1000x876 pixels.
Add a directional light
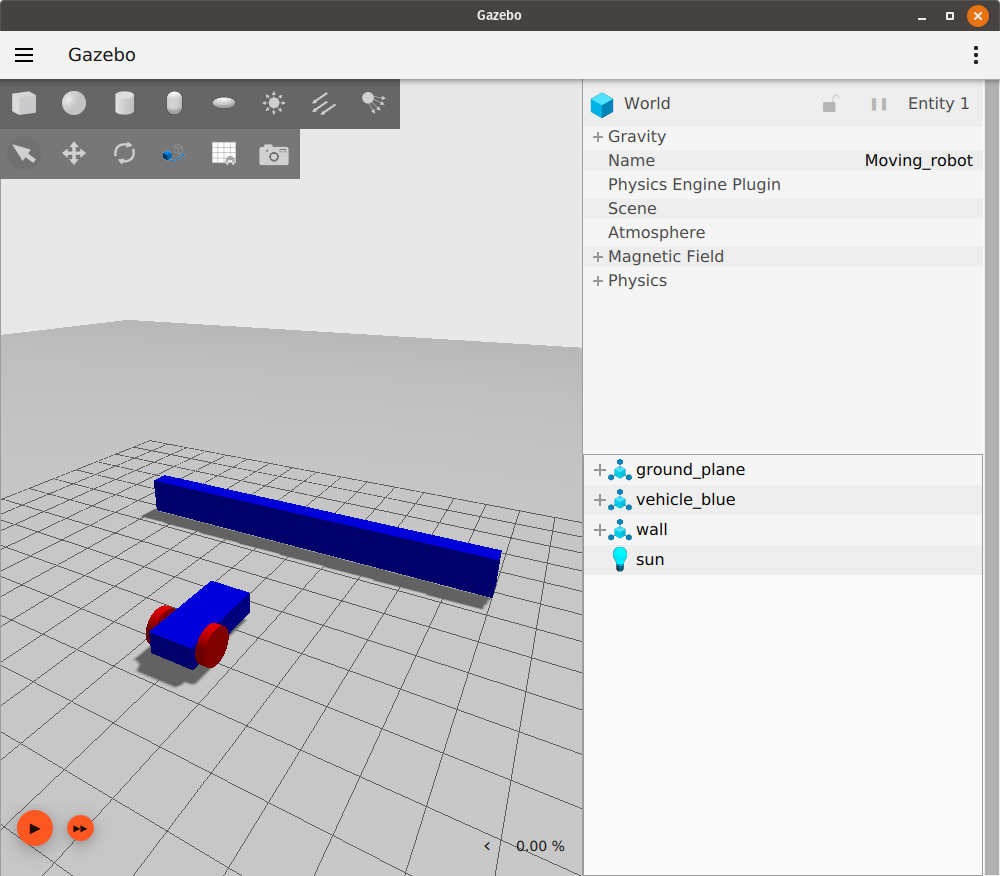tap(324, 103)
